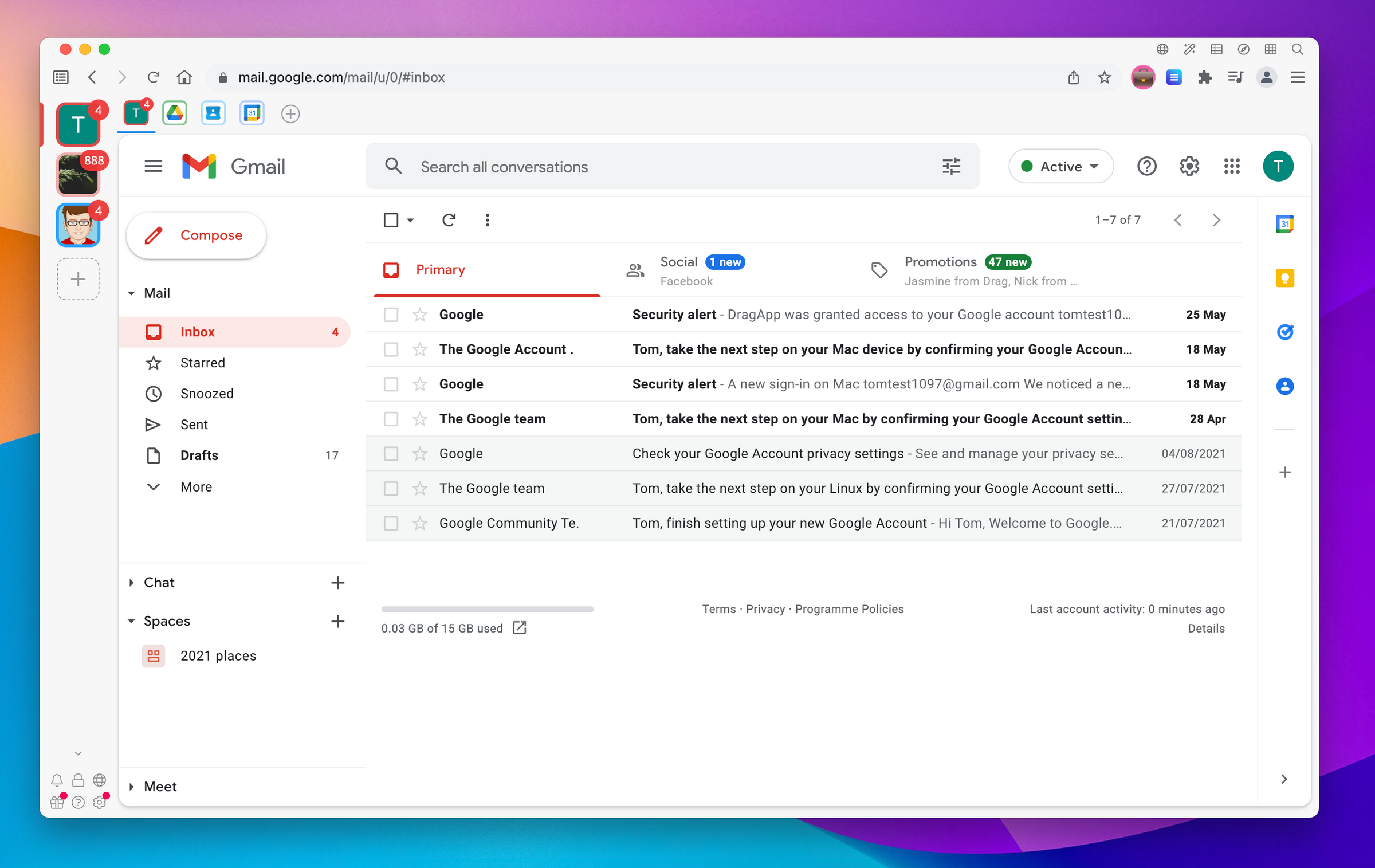This screenshot has height=868, width=1375.
Task: Select checkbox for Linux Google team email
Action: pyautogui.click(x=391, y=488)
